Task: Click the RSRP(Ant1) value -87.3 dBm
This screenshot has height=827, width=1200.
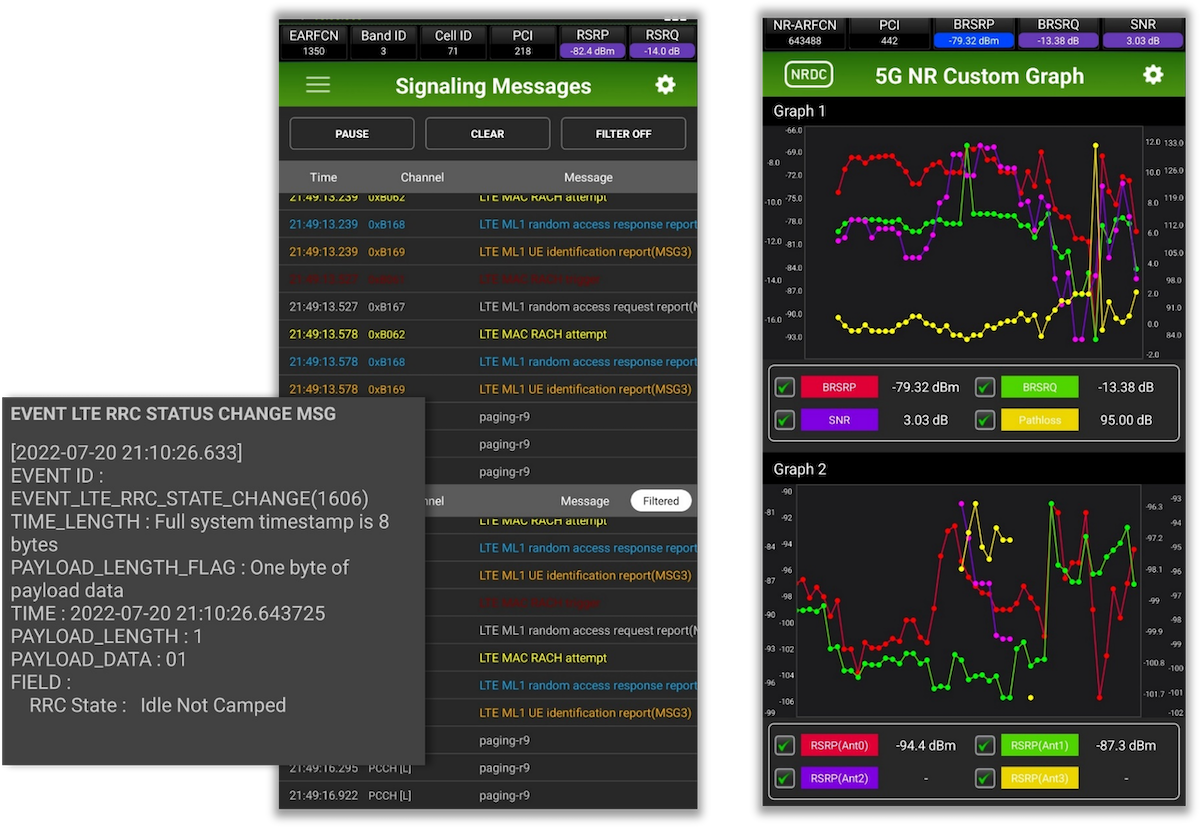Action: pos(1125,745)
